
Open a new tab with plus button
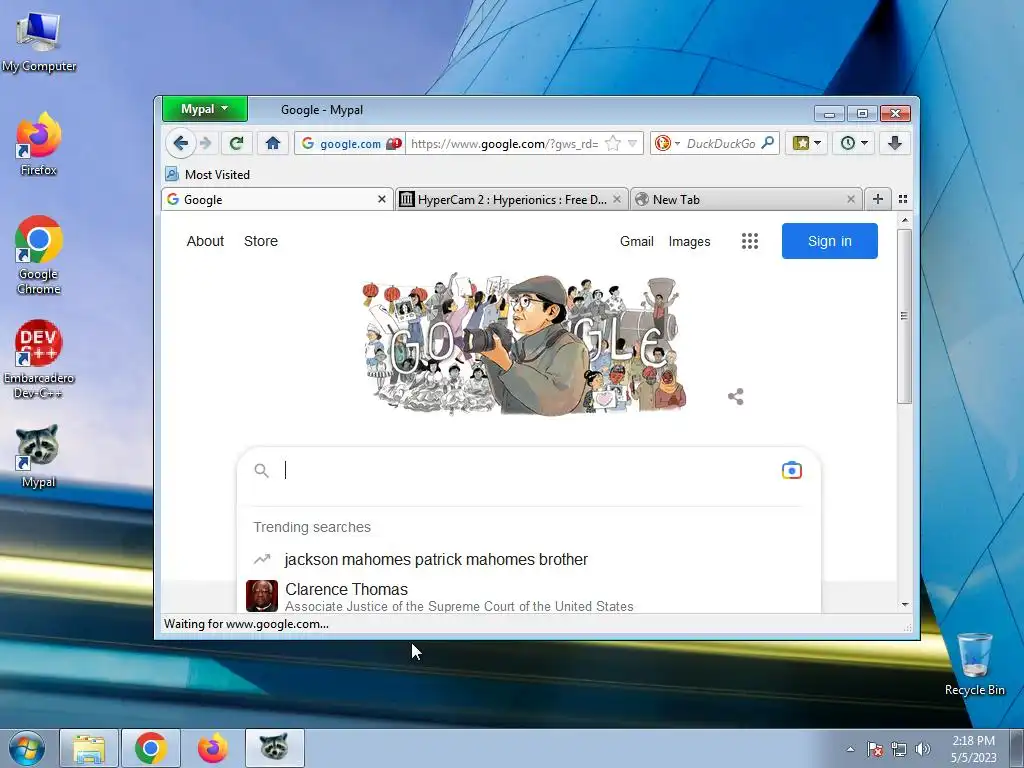click(x=878, y=199)
